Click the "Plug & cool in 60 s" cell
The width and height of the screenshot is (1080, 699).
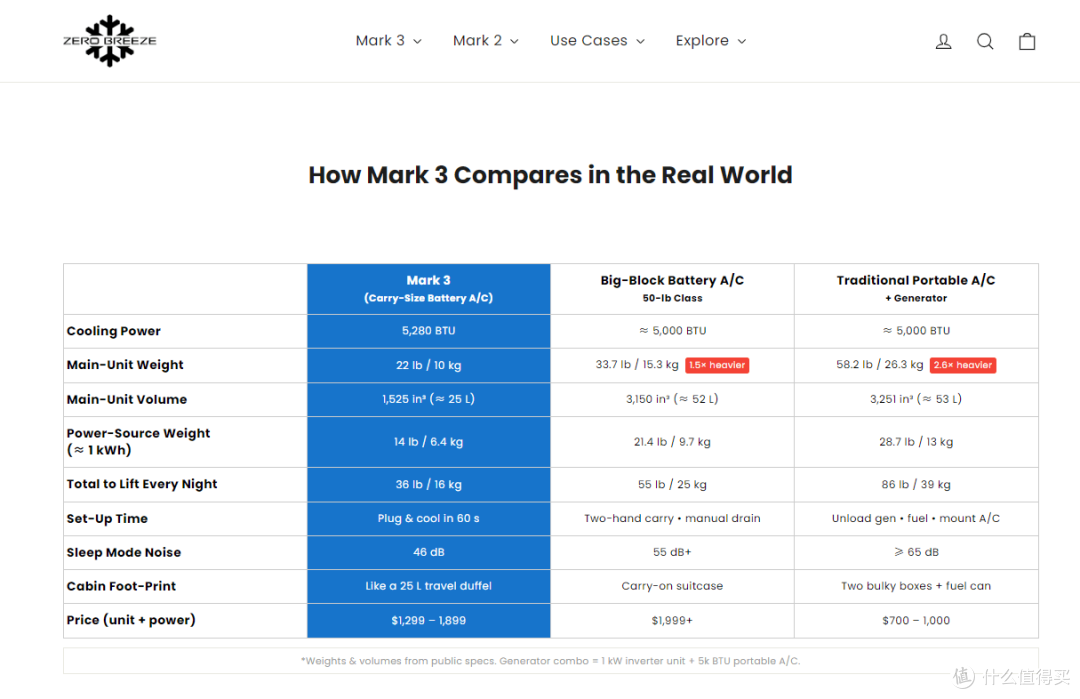pos(428,519)
